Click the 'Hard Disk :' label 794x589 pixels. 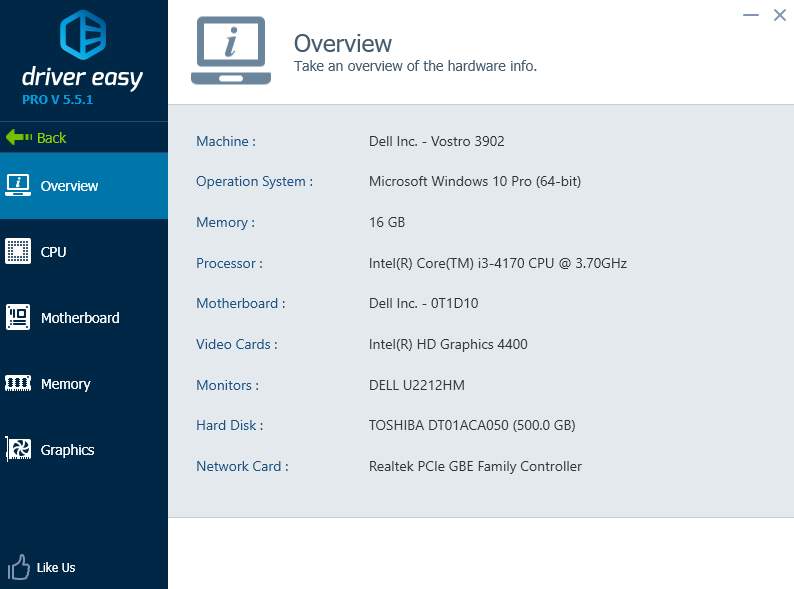coord(229,425)
